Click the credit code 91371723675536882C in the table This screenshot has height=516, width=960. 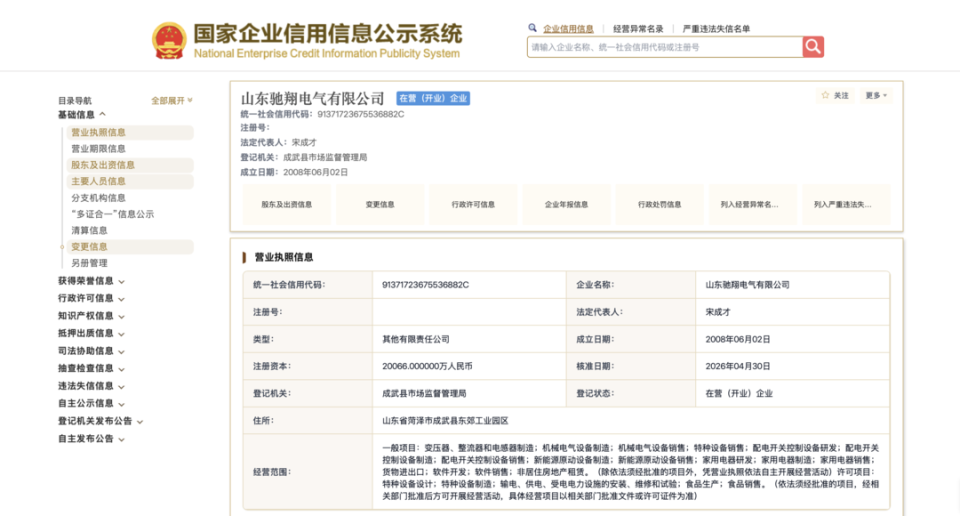tap(426, 285)
